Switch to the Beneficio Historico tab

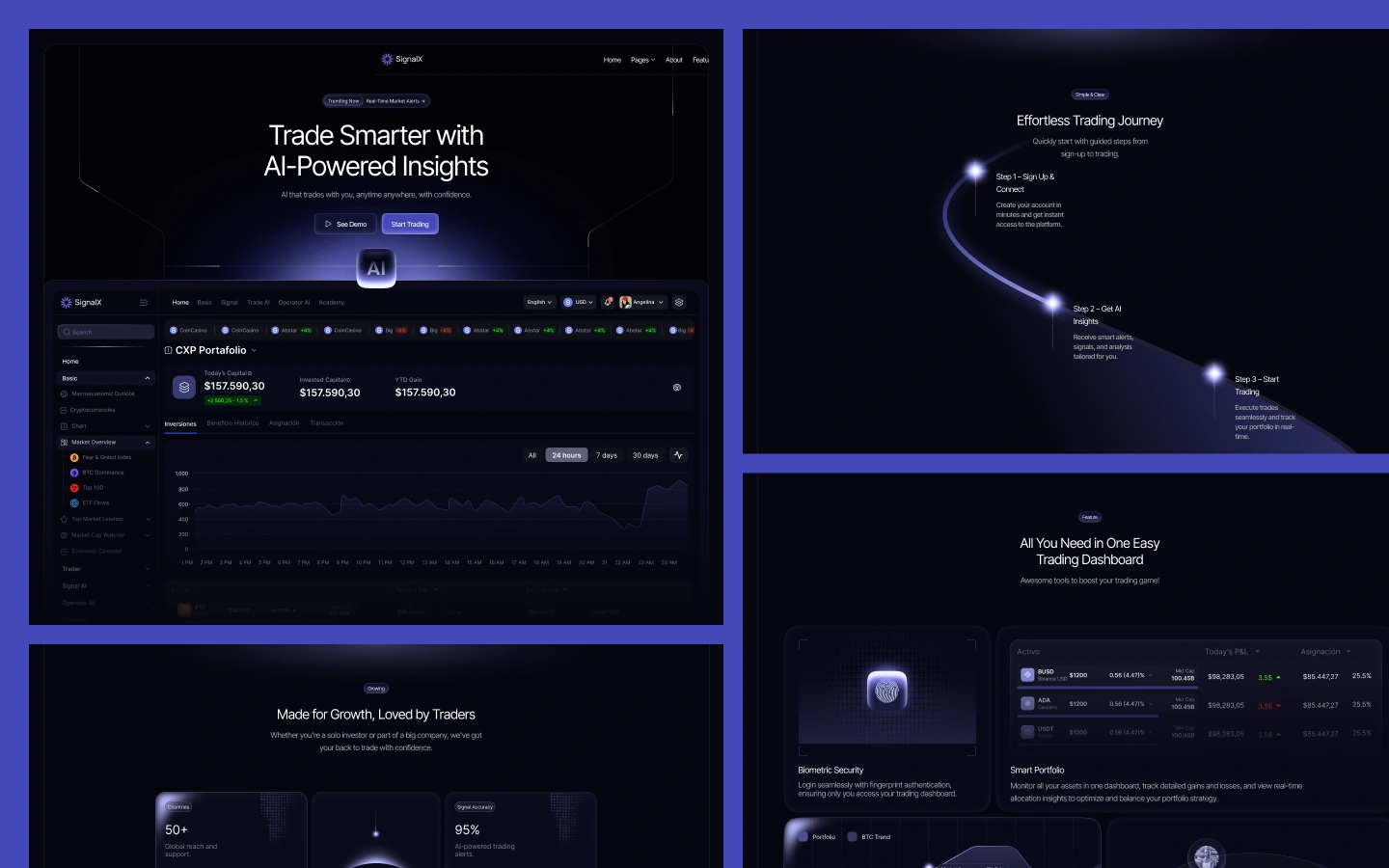pyautogui.click(x=232, y=423)
